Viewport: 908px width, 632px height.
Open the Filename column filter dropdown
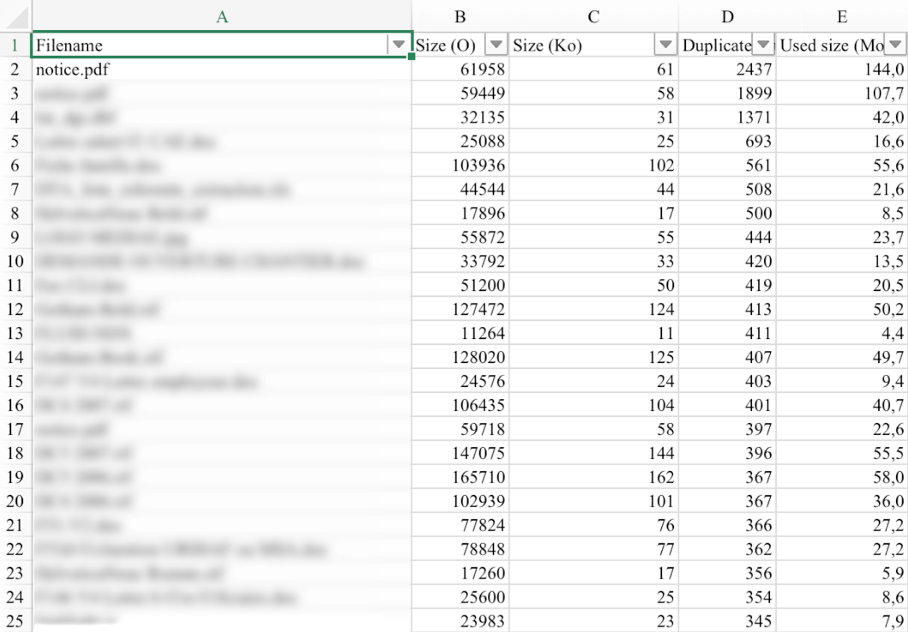[399, 45]
